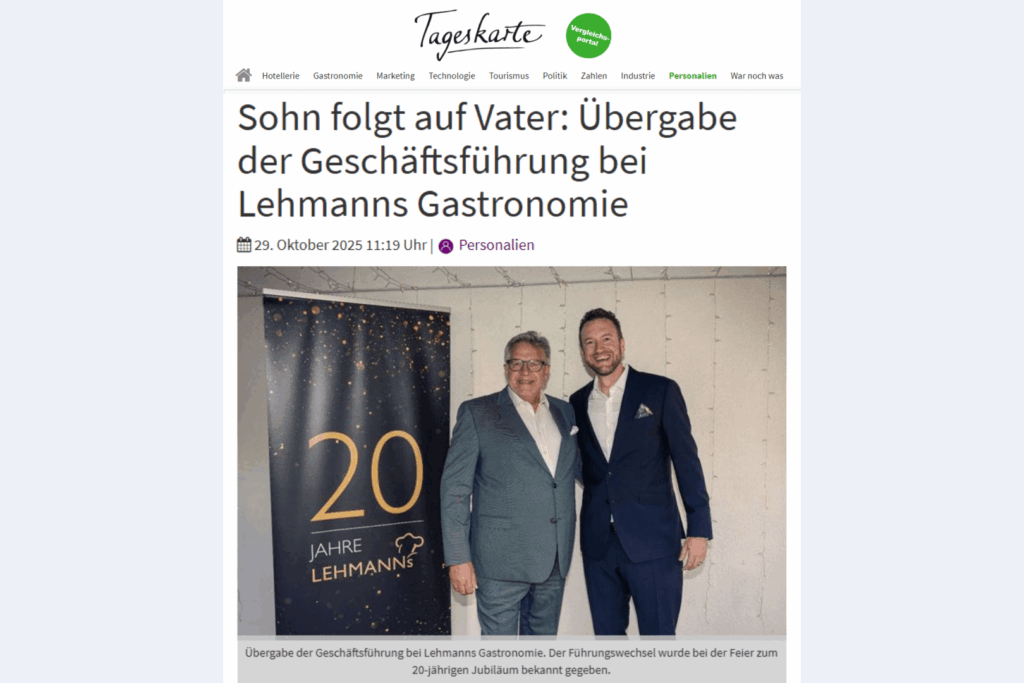This screenshot has height=683, width=1024.
Task: Open the Hotellerie menu item
Action: click(281, 76)
